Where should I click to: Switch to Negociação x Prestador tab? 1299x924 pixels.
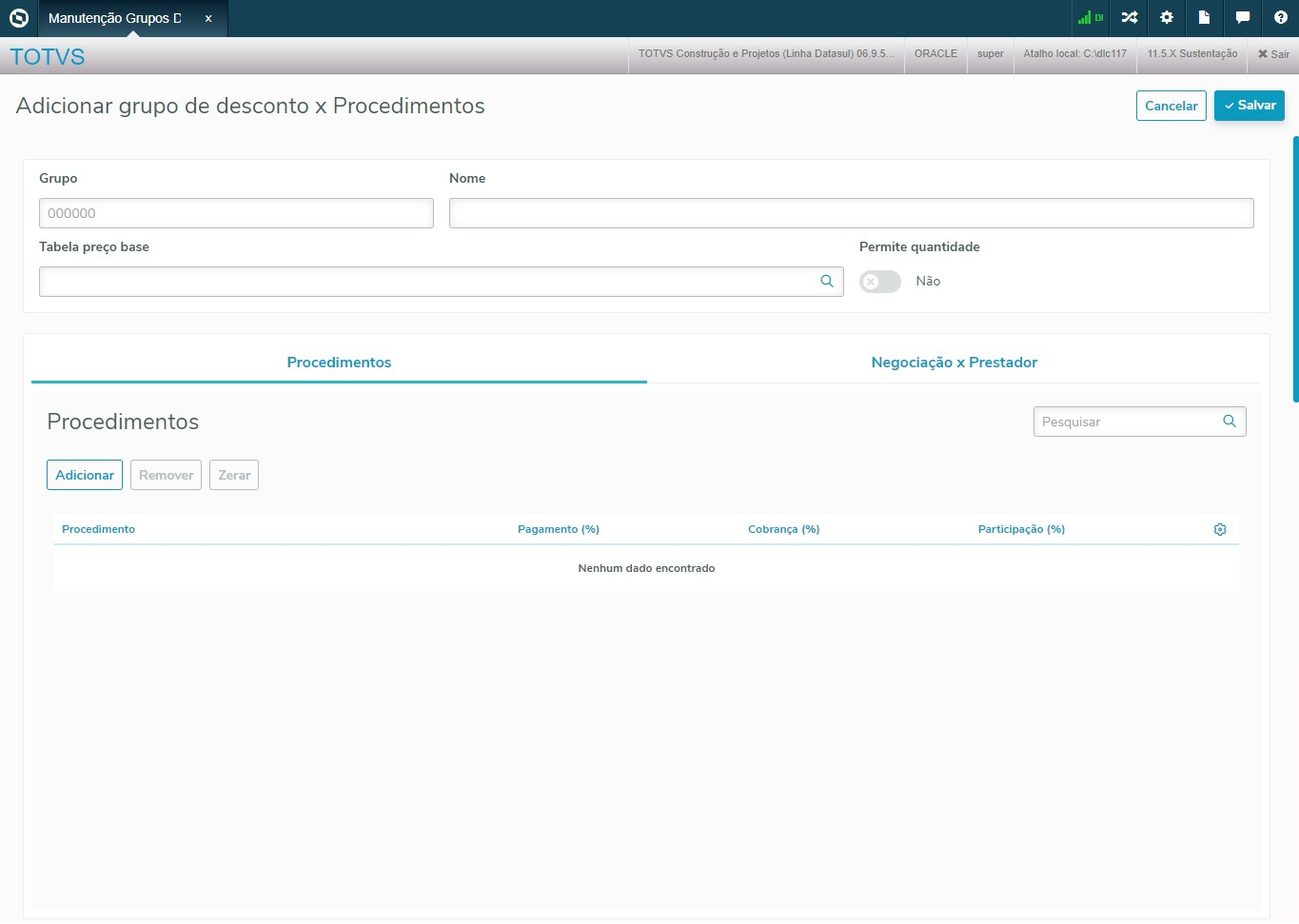pyautogui.click(x=955, y=363)
